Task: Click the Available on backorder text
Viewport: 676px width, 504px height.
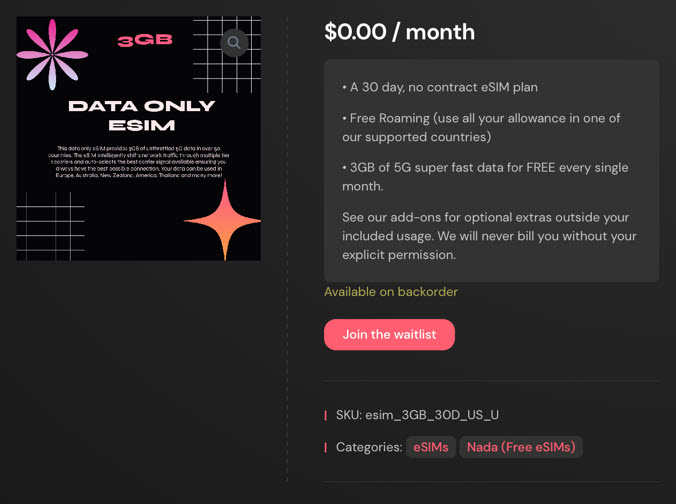Action: point(391,292)
